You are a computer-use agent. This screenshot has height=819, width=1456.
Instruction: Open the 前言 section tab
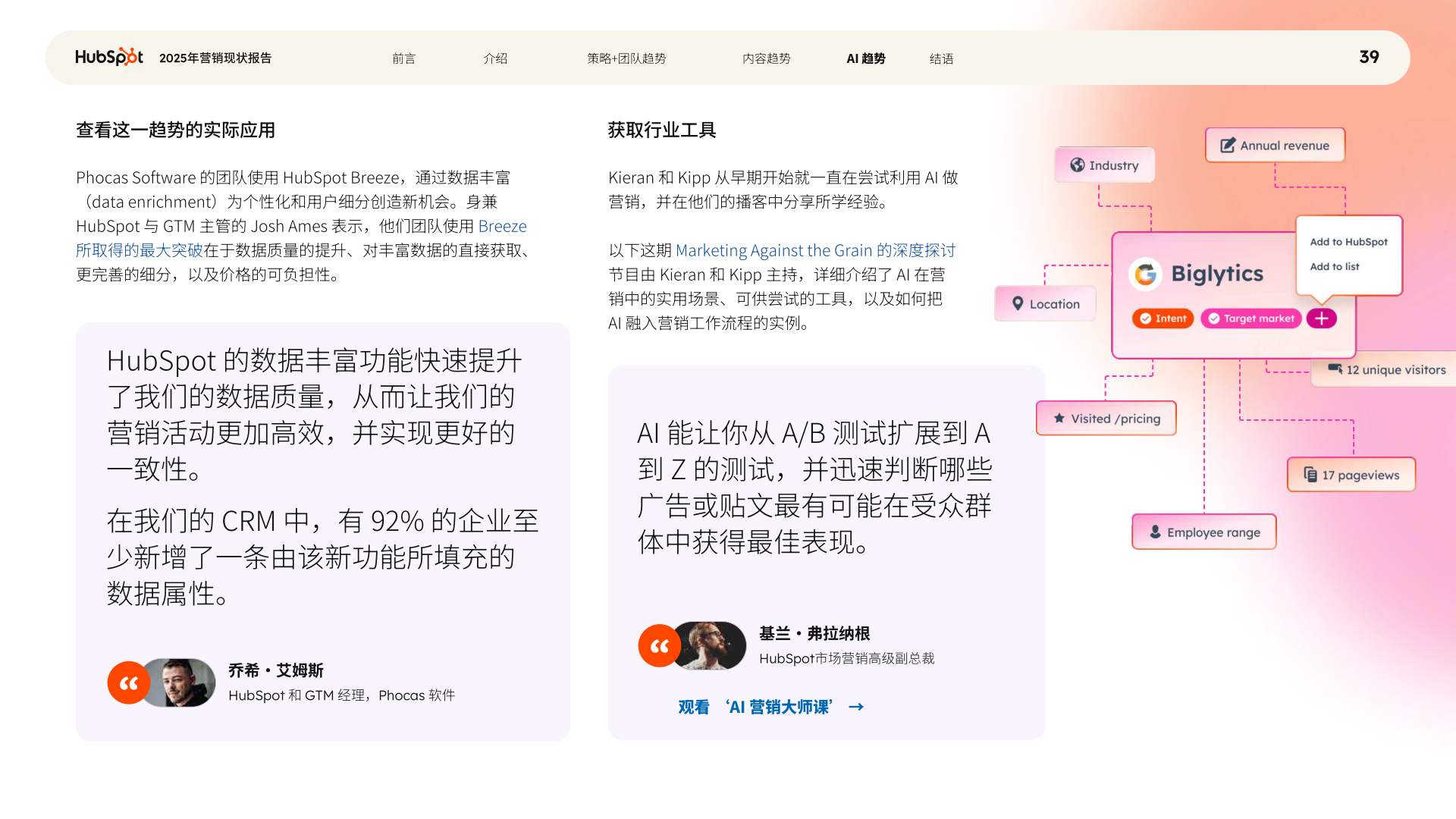coord(403,58)
